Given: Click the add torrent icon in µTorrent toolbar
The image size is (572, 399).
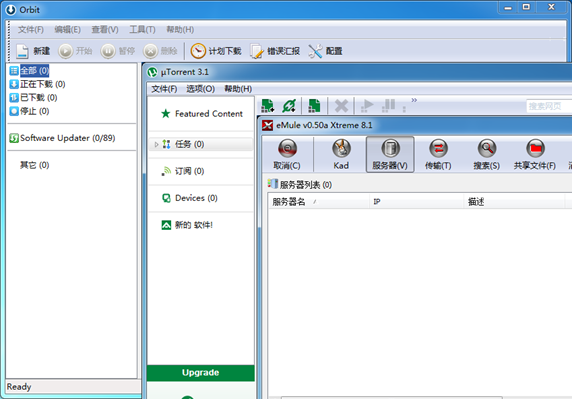Looking at the screenshot, I should click(x=268, y=106).
